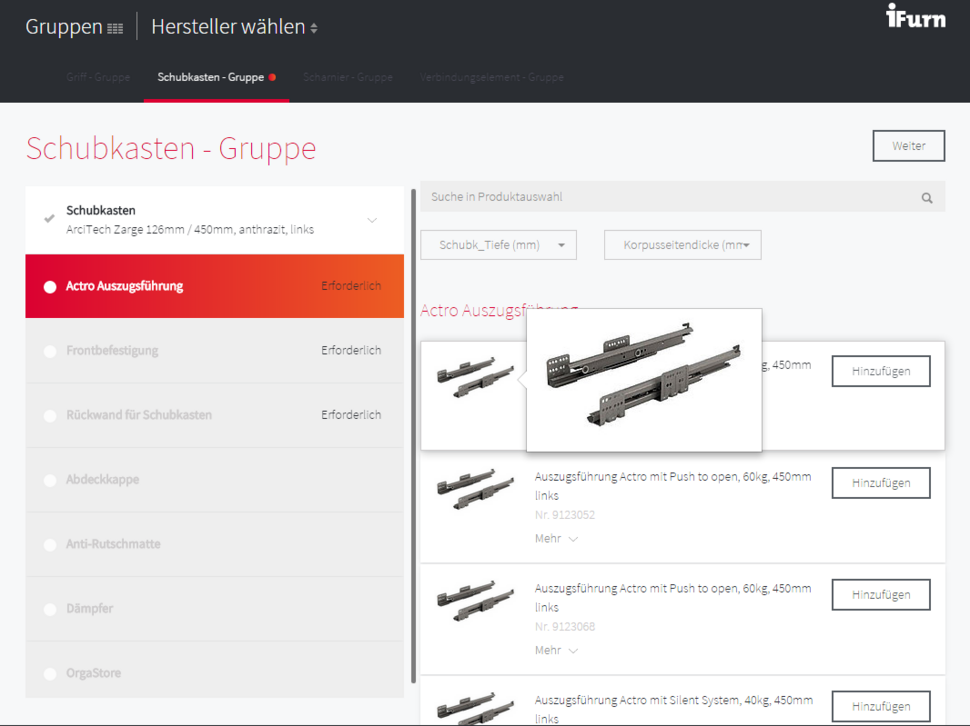Select the OrgaStore radio circle
Viewport: 970px width, 726px height.
pyautogui.click(x=50, y=673)
